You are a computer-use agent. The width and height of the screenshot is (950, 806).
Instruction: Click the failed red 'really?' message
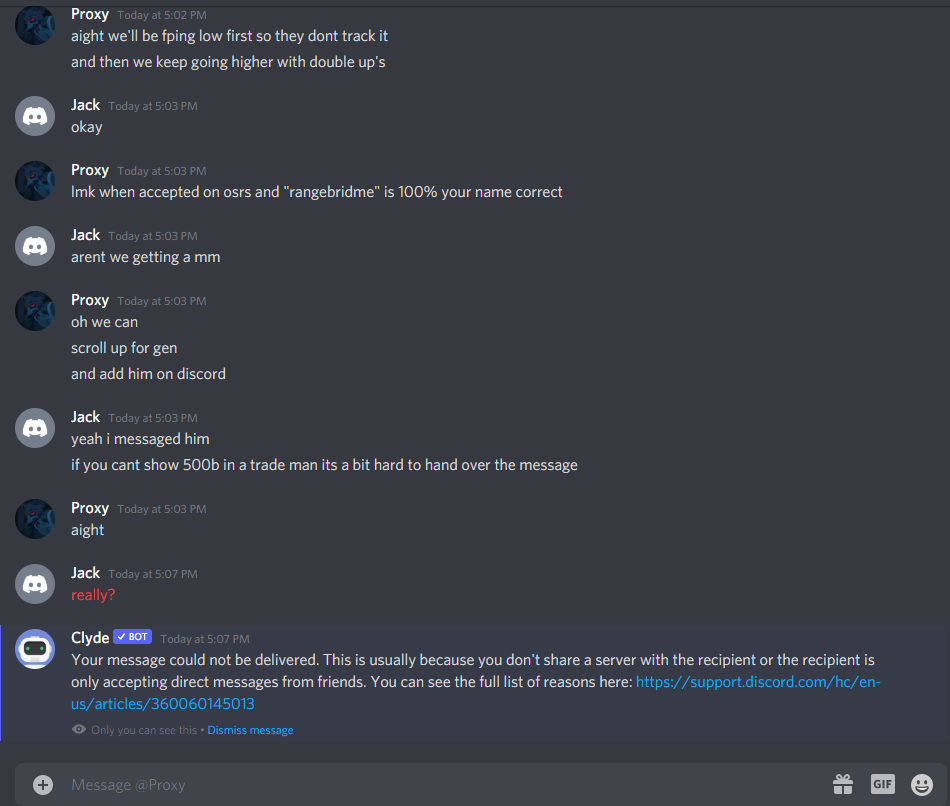pos(93,595)
